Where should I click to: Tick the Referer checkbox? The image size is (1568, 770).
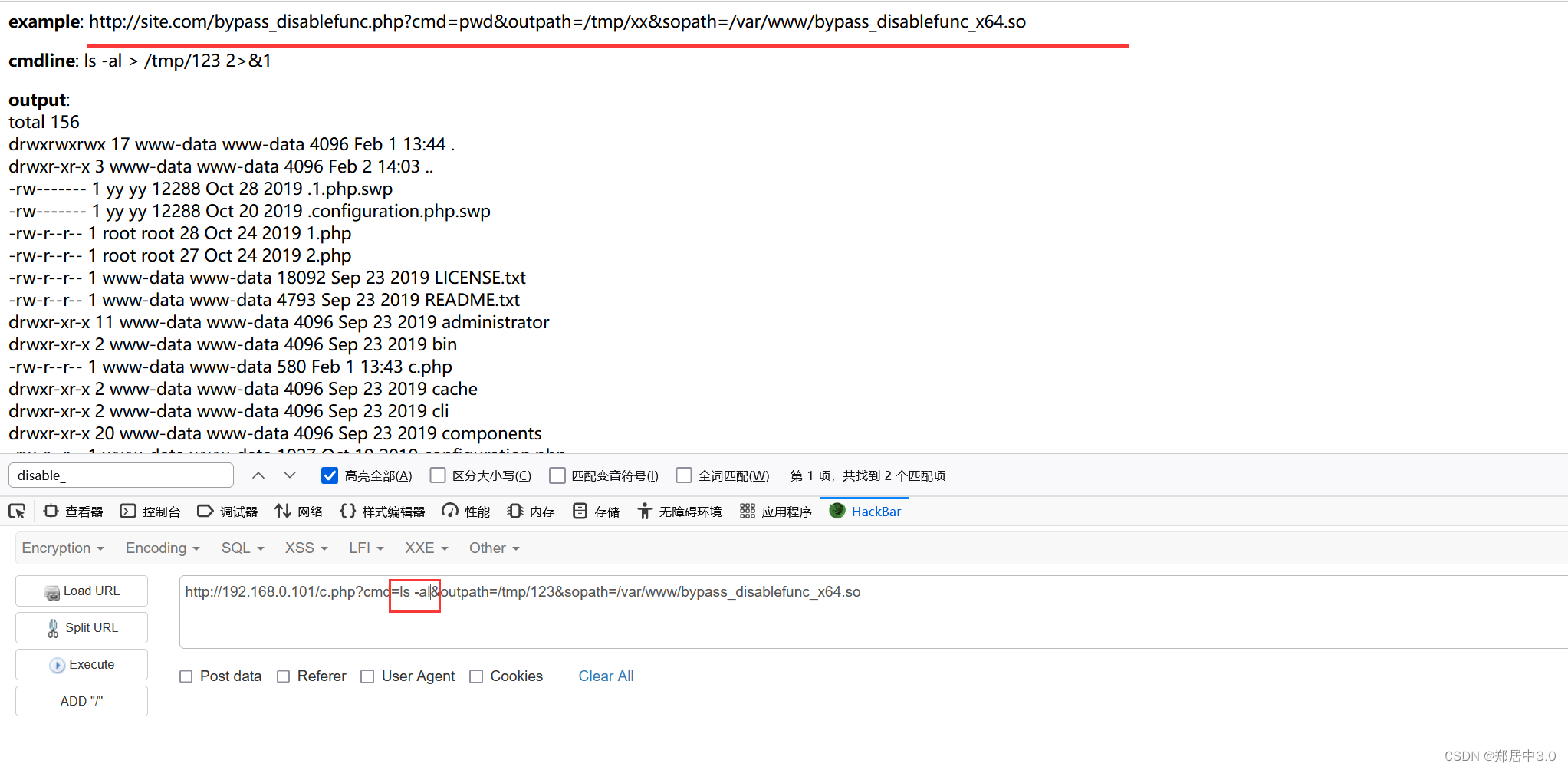[283, 676]
